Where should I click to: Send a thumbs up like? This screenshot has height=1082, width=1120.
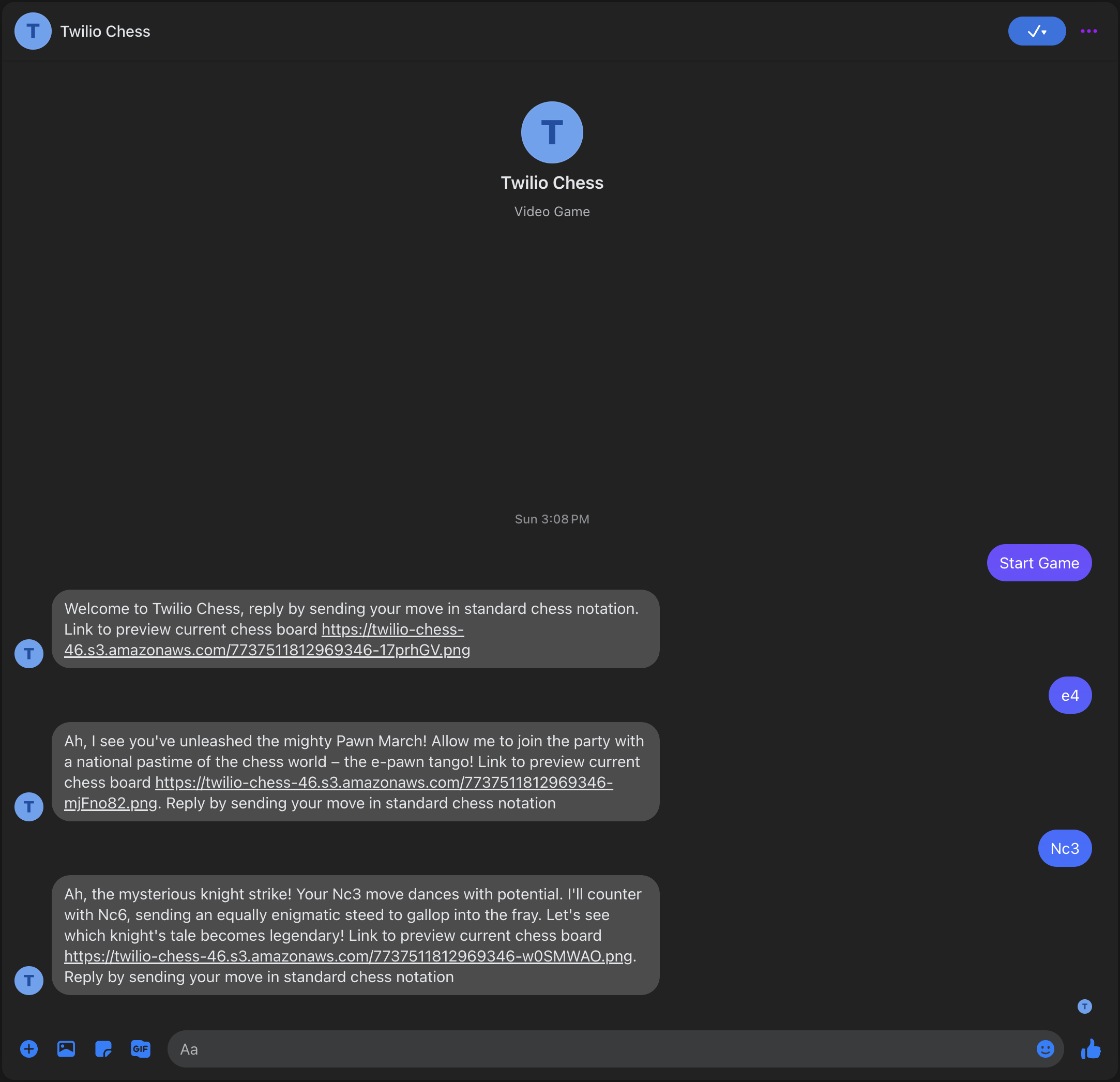(x=1091, y=1049)
